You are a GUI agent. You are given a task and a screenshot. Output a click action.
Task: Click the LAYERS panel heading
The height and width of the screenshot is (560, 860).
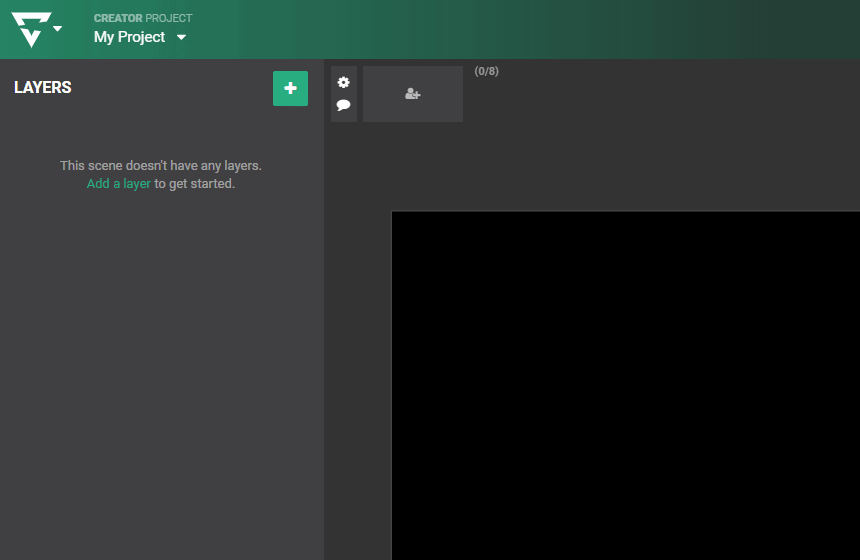[43, 88]
